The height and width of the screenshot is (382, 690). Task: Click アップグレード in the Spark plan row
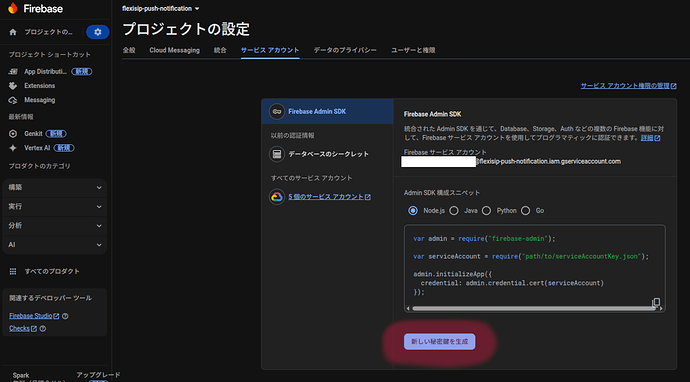click(x=98, y=375)
